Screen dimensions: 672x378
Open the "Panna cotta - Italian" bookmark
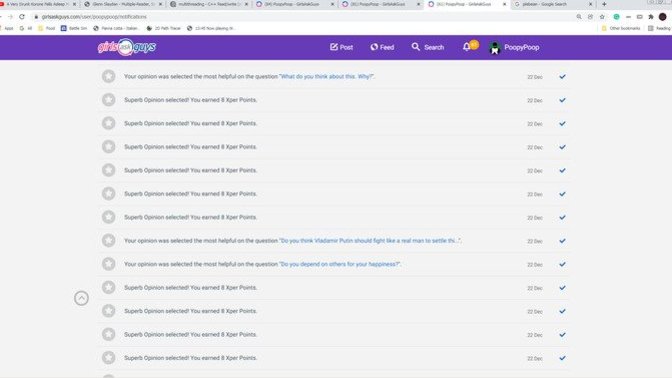(x=116, y=28)
